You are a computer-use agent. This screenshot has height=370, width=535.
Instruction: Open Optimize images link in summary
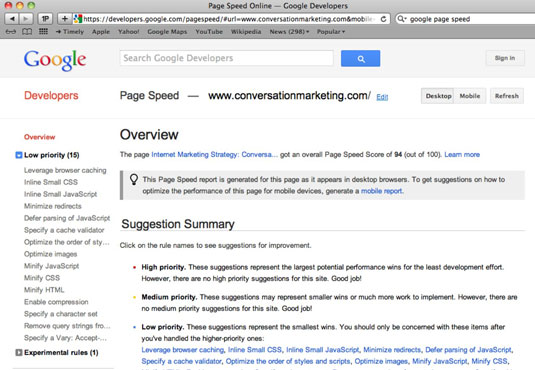[381, 361]
